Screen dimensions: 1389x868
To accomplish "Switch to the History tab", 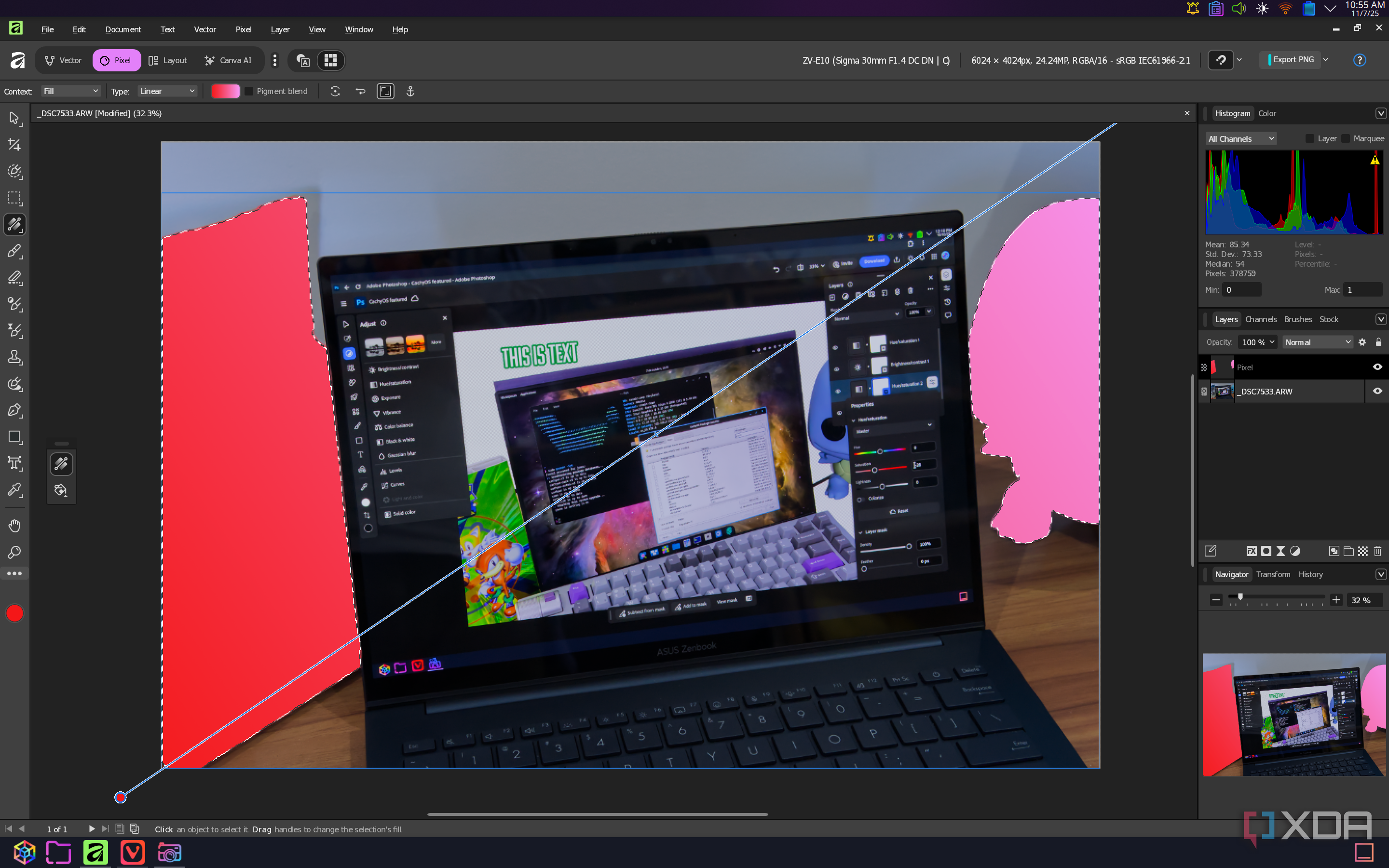I will (1310, 575).
